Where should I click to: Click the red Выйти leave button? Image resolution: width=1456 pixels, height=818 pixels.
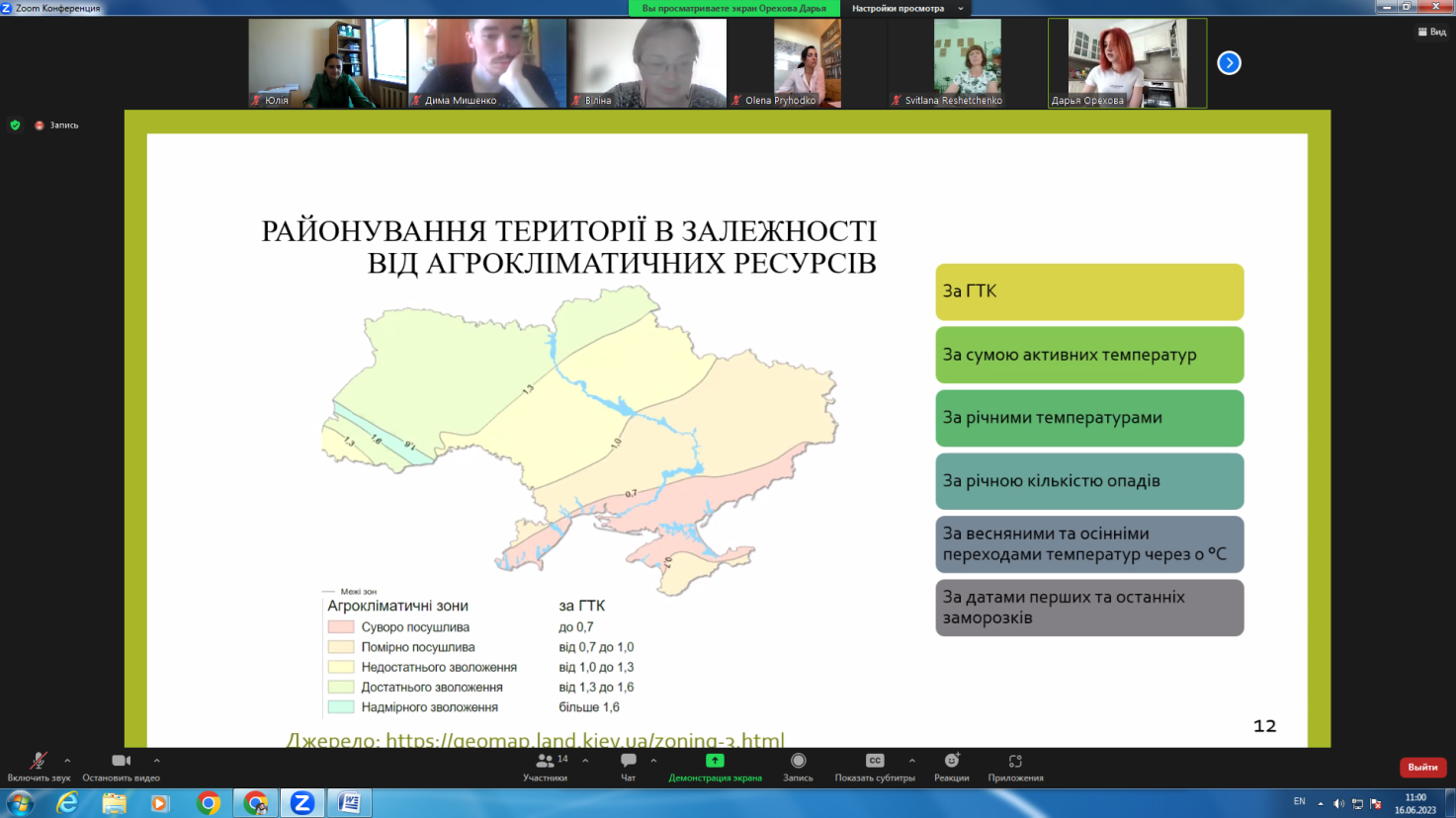1422,768
